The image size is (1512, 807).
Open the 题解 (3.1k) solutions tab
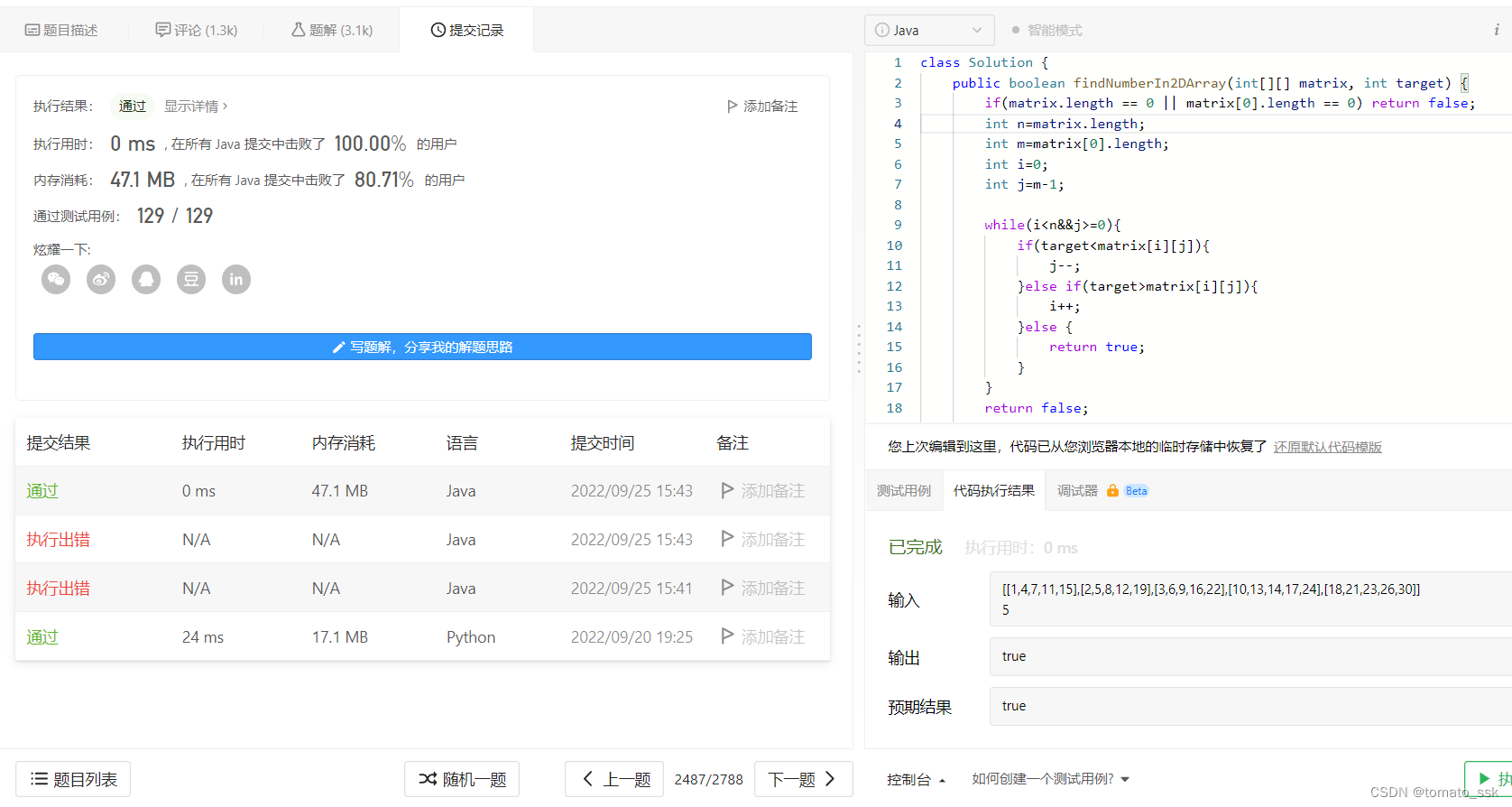[x=332, y=30]
